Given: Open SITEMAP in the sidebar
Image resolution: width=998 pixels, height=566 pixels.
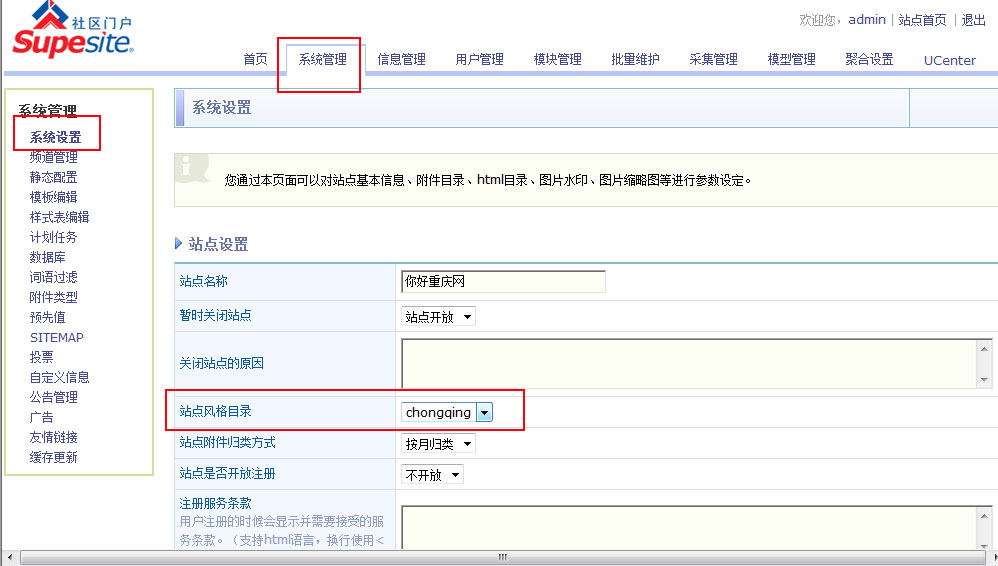Looking at the screenshot, I should [57, 337].
